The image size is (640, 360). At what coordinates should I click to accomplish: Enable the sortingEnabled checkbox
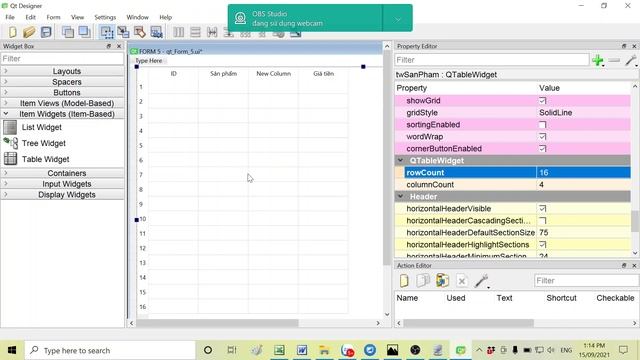(542, 124)
